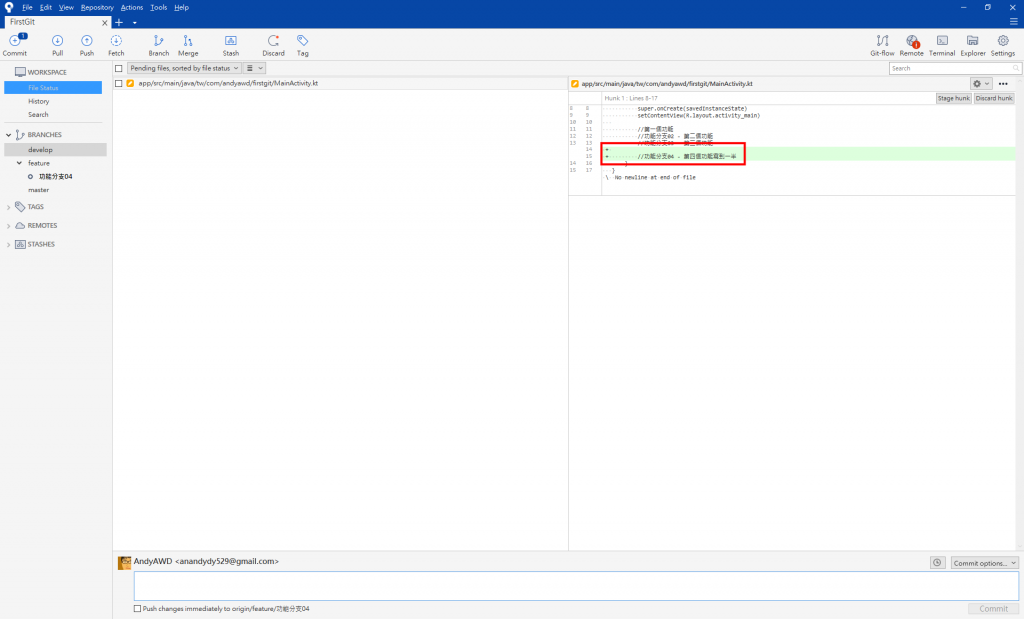Click the Sourcetree logo icon
This screenshot has width=1024, height=619.
click(x=8, y=7)
